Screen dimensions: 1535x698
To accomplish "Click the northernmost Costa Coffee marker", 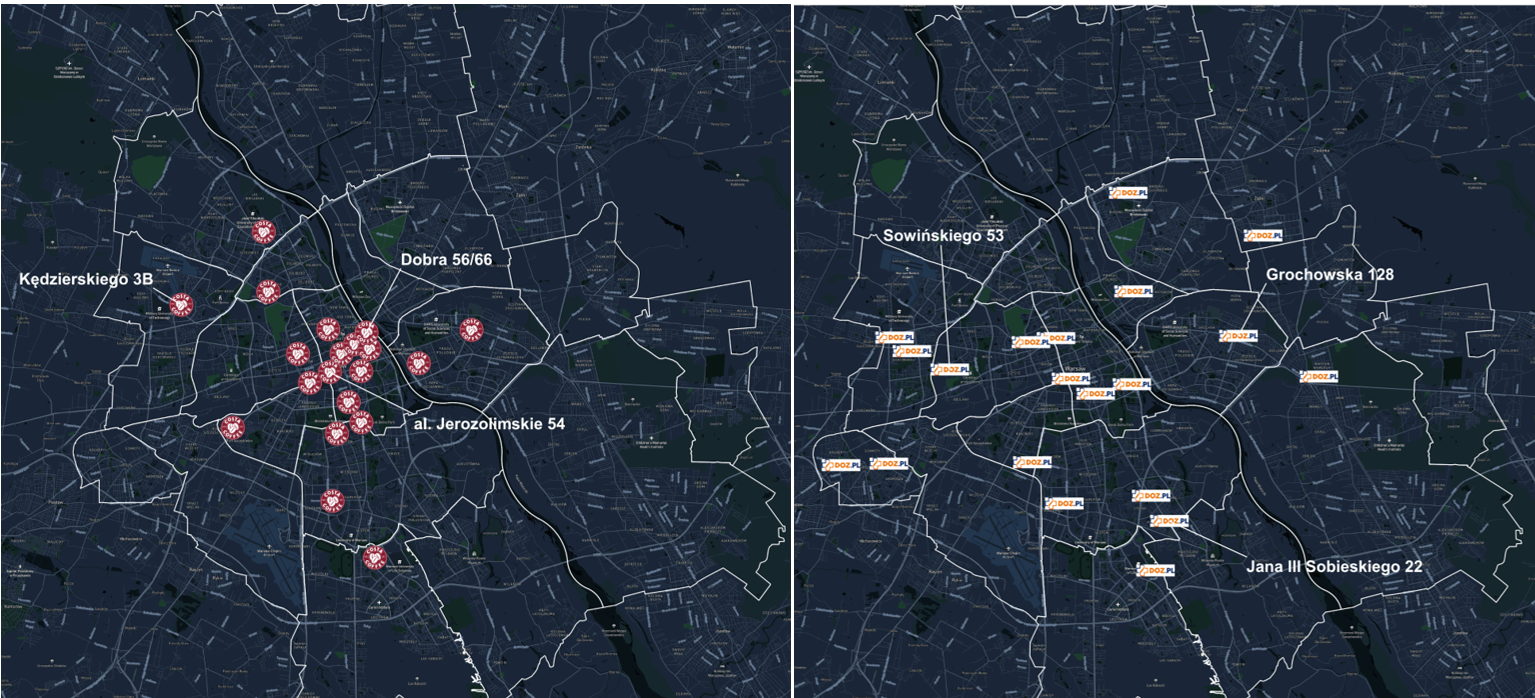I will 263,231.
